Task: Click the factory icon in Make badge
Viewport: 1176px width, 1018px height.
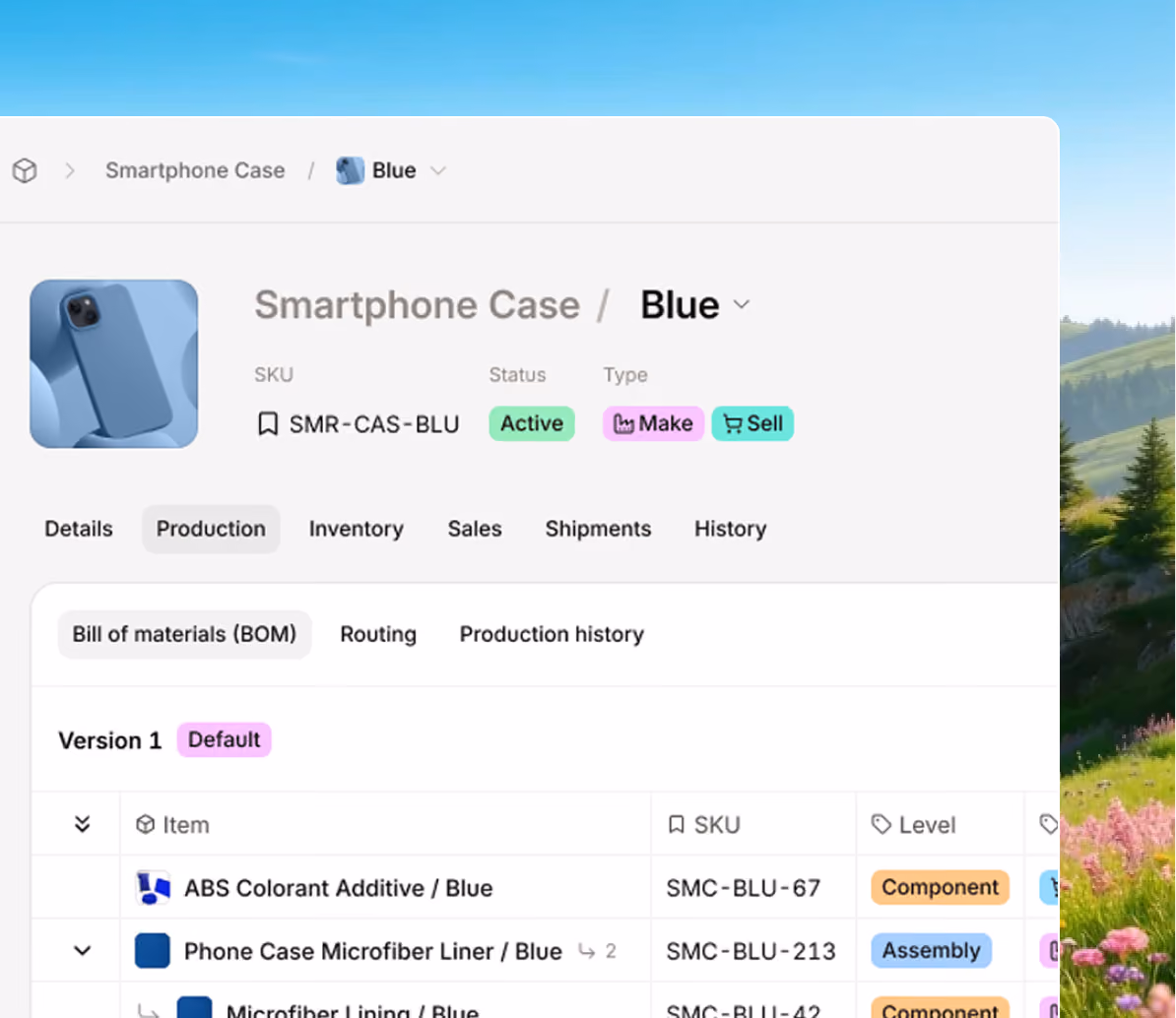Action: pyautogui.click(x=623, y=424)
